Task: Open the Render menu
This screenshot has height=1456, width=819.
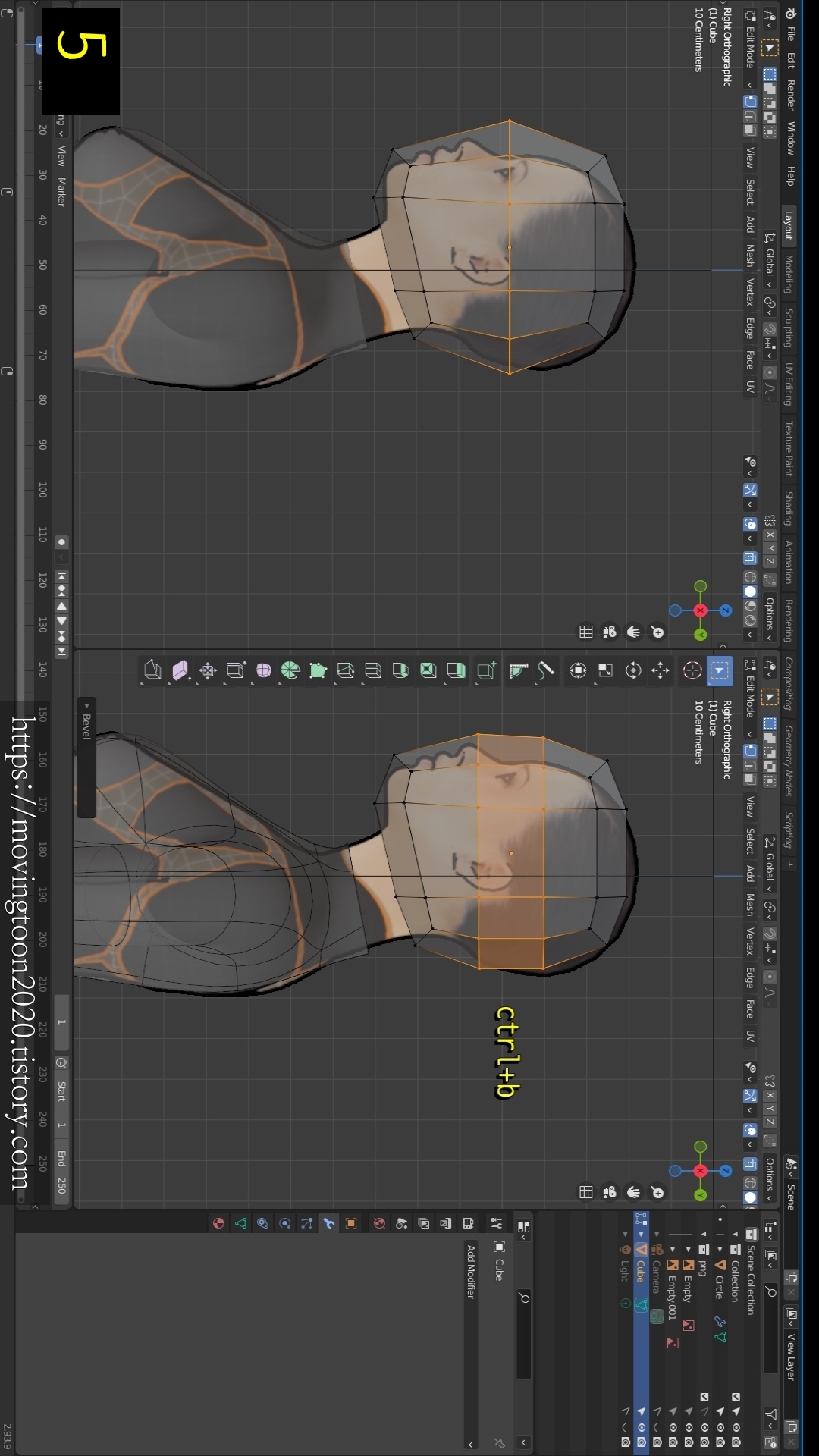Action: 790,95
